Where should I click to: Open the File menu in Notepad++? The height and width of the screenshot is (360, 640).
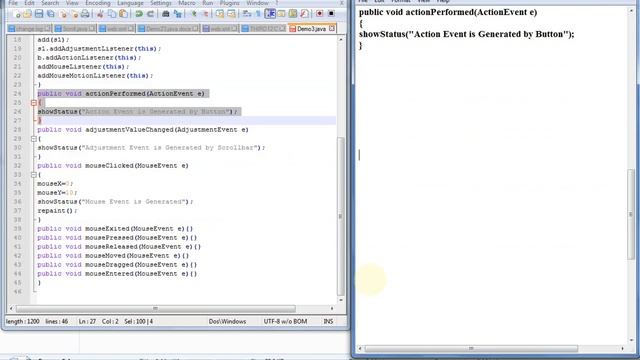(13, 3)
